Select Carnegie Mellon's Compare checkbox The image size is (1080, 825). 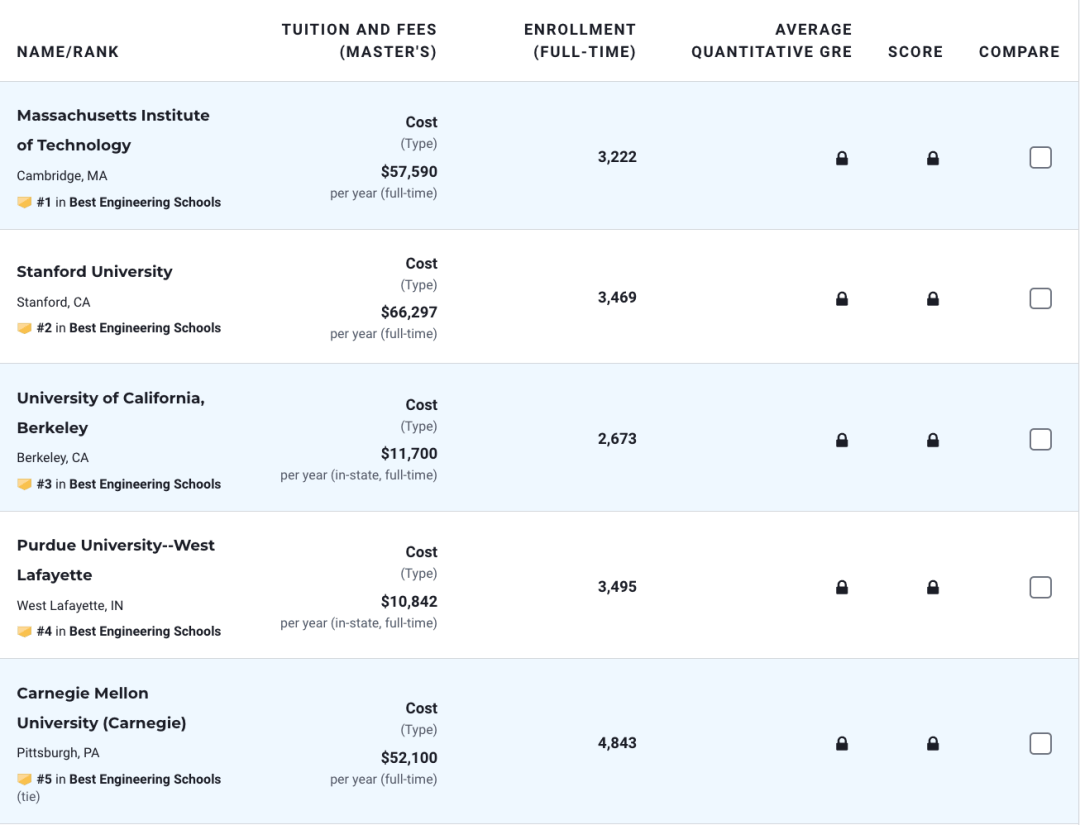click(x=1040, y=743)
